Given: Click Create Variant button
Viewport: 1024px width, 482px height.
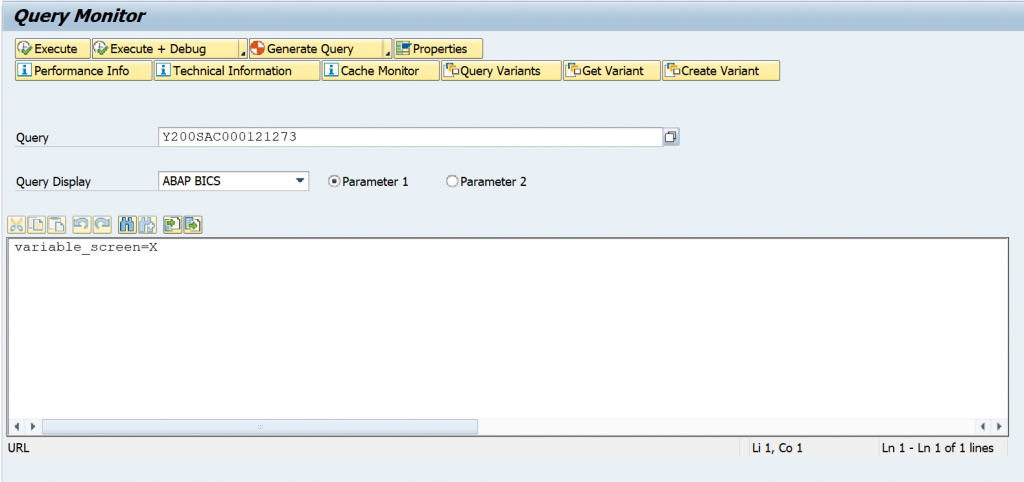Looking at the screenshot, I should tap(721, 71).
